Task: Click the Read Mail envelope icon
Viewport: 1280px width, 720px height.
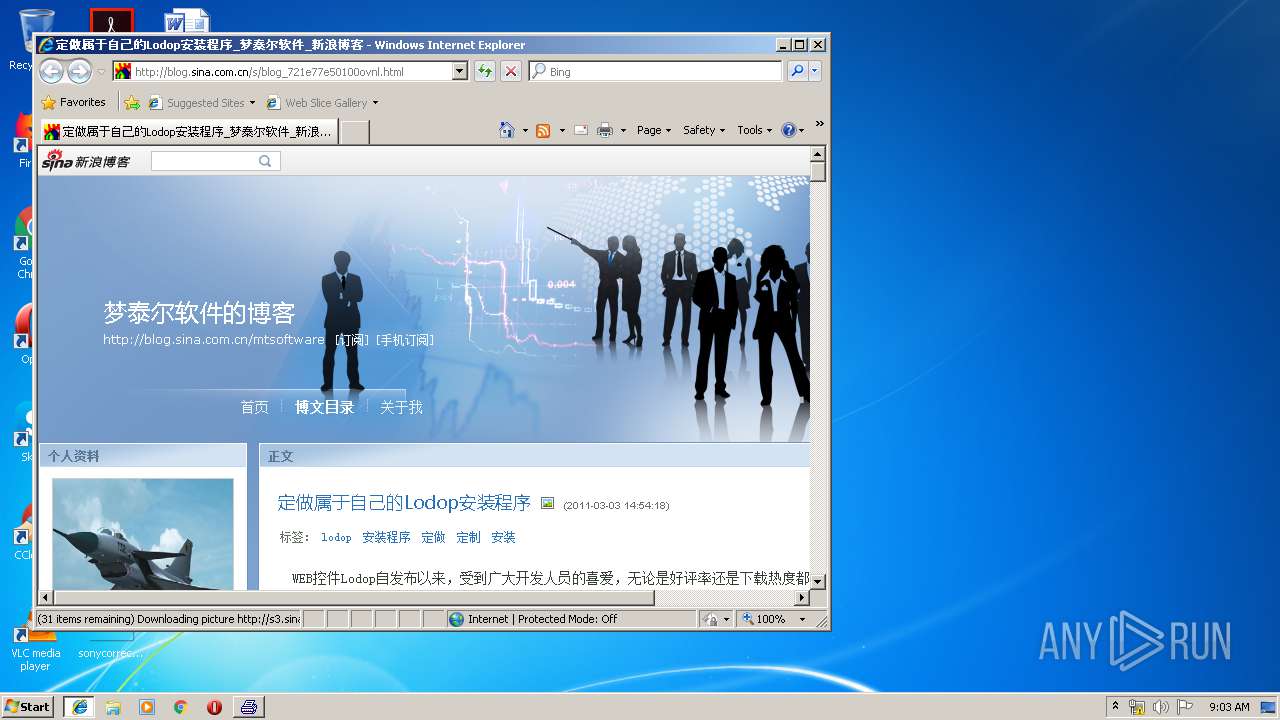Action: [581, 130]
